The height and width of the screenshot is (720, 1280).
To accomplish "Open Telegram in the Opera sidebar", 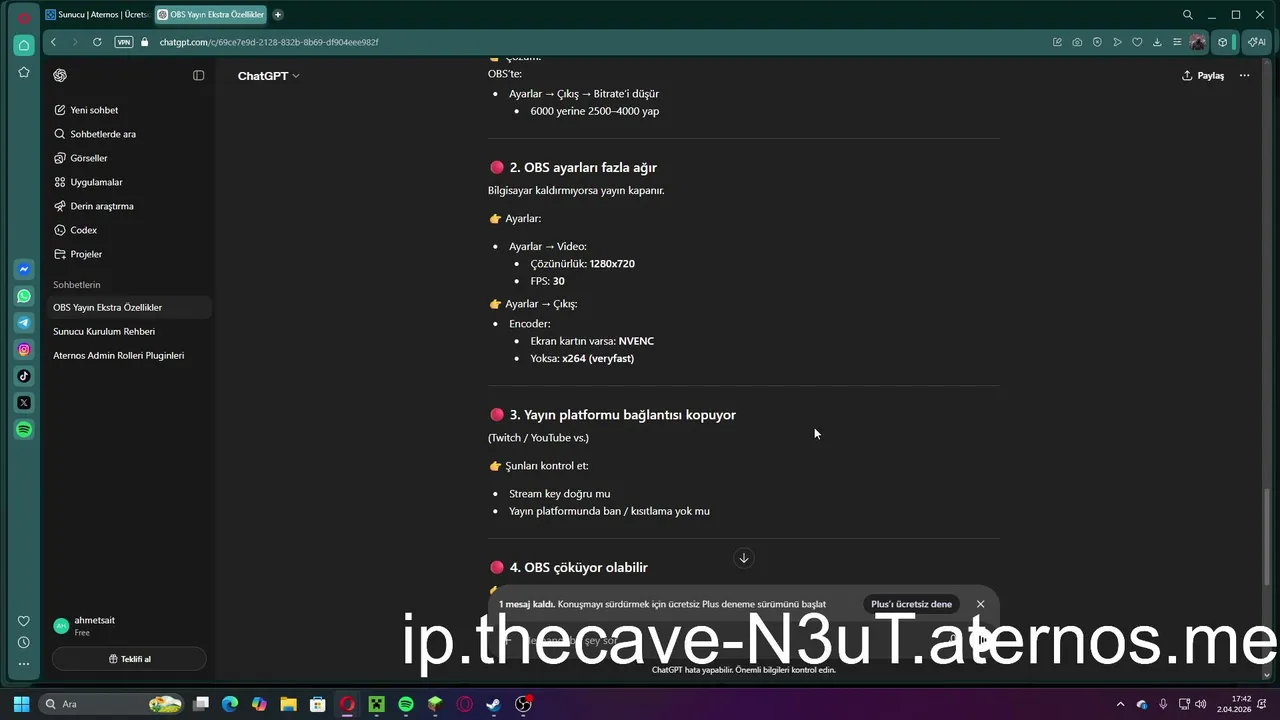I will click(24, 323).
